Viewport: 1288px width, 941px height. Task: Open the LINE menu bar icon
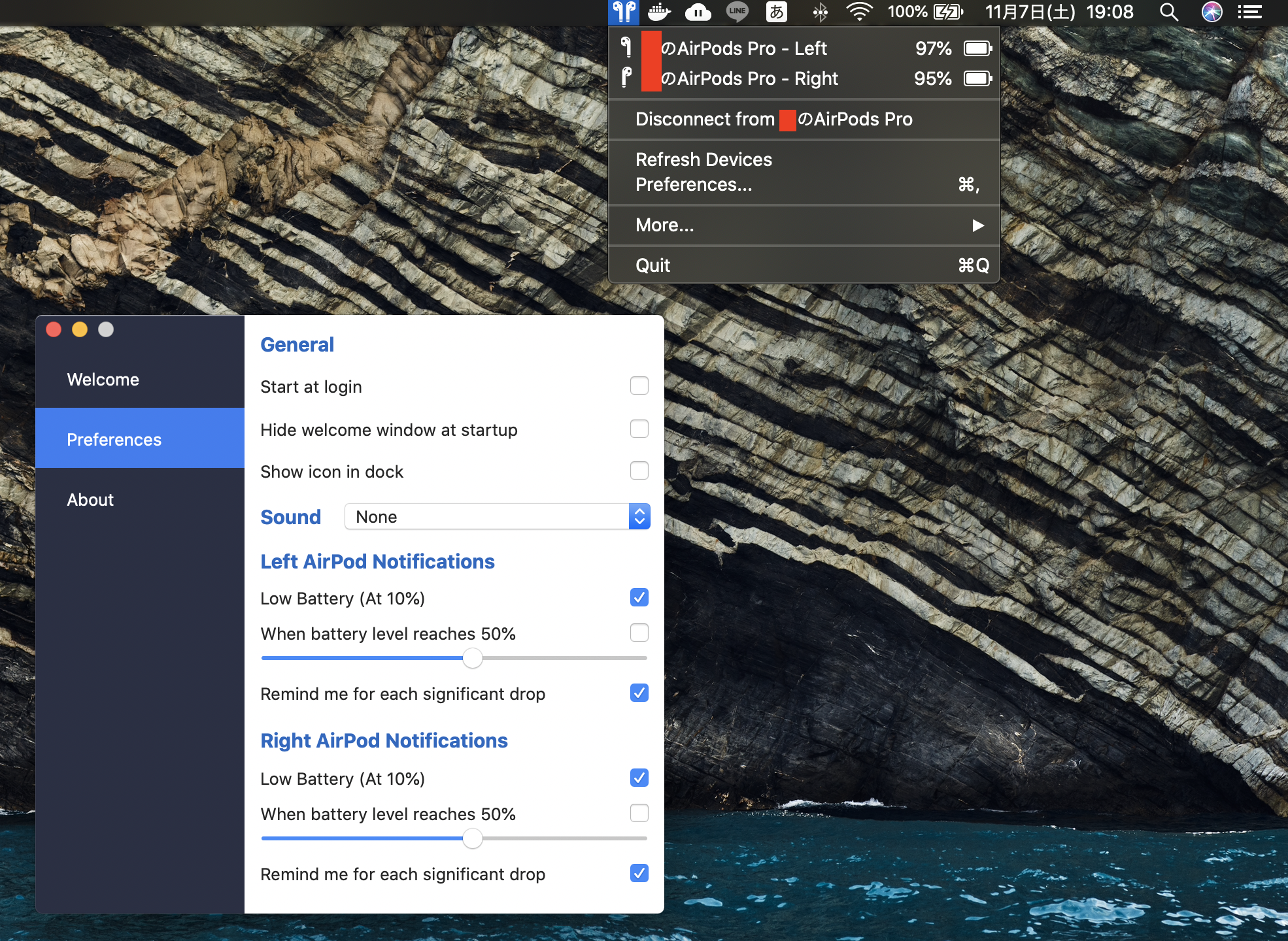[737, 12]
